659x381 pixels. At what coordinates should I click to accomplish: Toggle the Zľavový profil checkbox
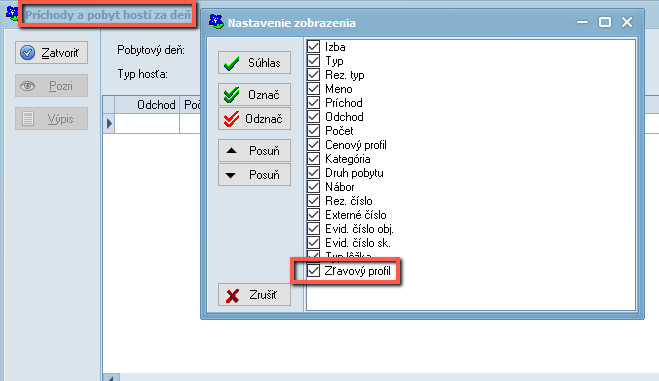point(314,271)
